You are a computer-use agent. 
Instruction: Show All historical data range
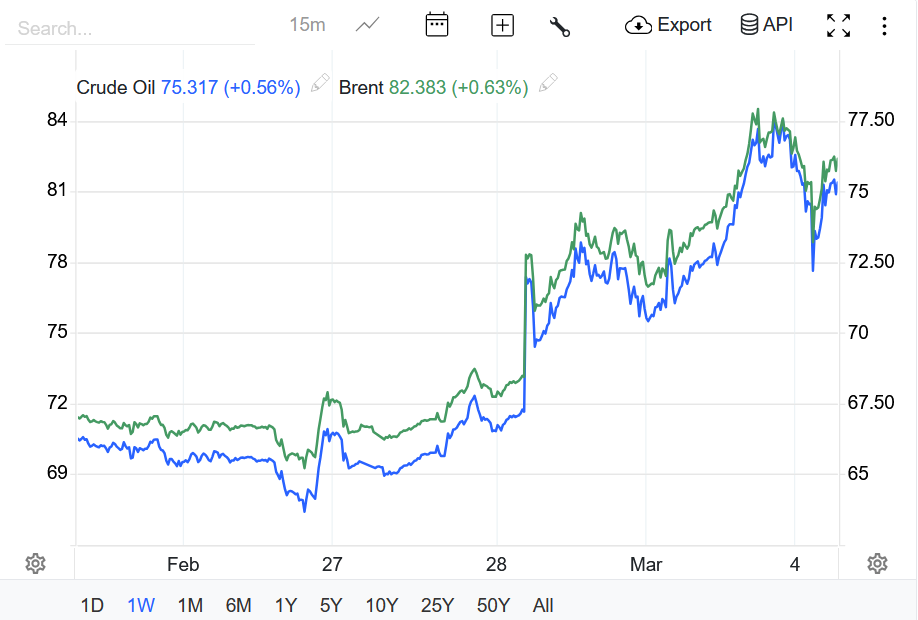pyautogui.click(x=543, y=605)
